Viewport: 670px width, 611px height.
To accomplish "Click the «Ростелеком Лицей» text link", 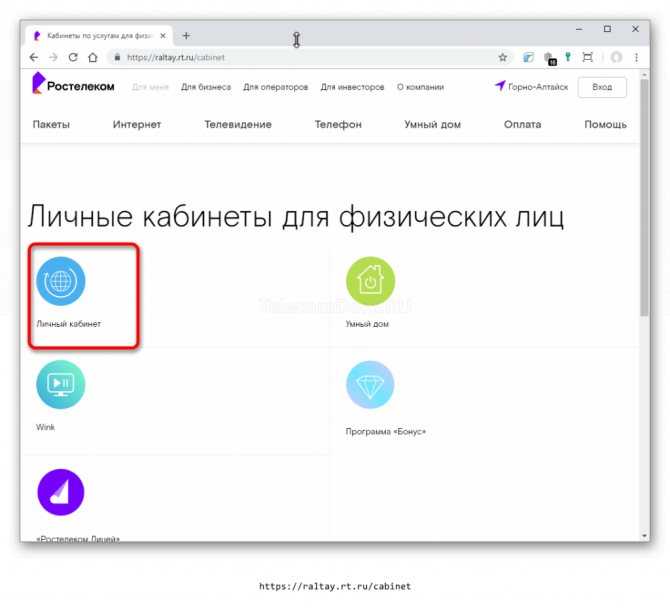I will click(78, 539).
